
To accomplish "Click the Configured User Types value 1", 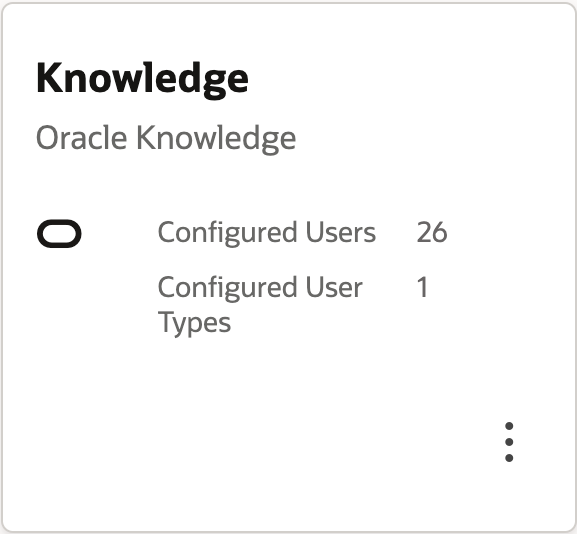I will pos(422,287).
